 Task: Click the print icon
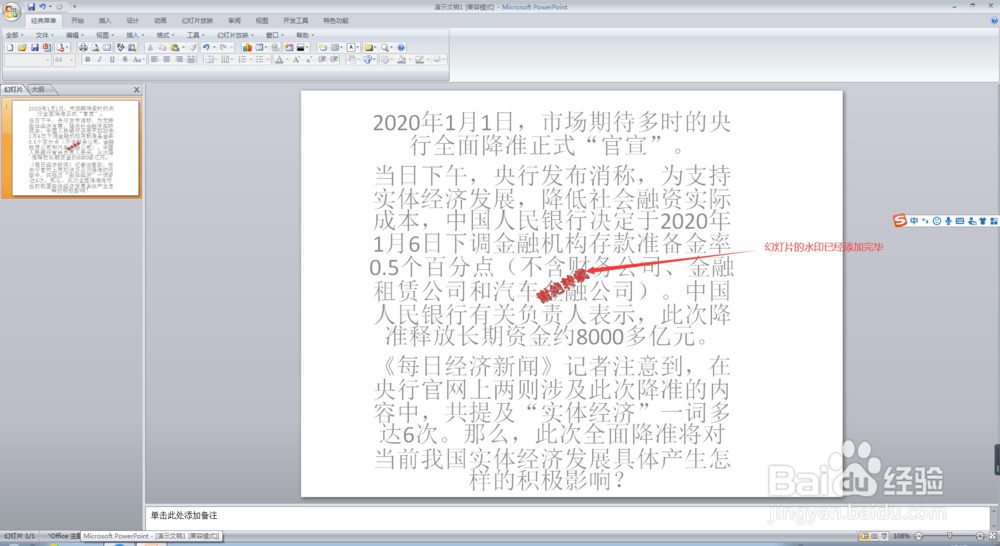83,47
